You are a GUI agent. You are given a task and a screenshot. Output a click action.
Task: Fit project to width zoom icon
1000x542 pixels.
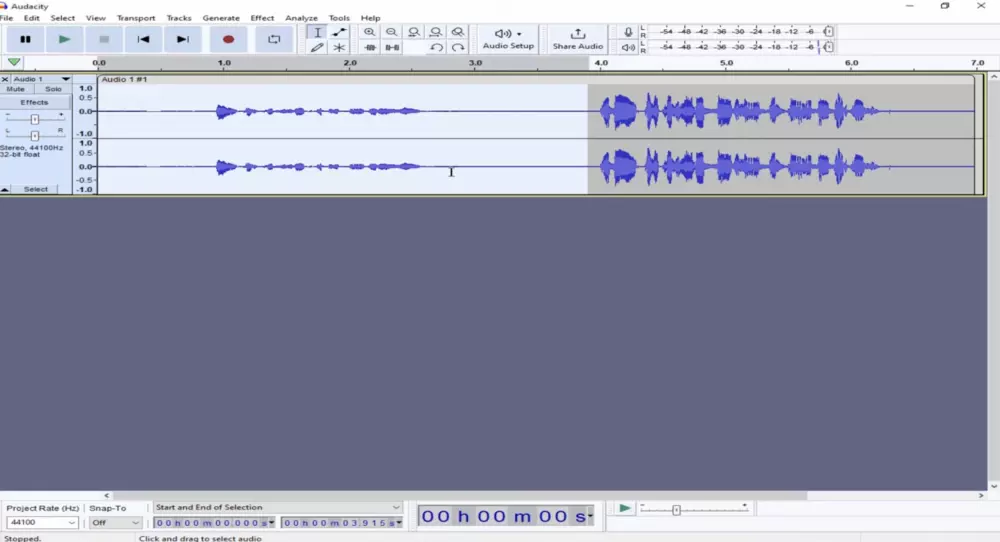[x=436, y=32]
